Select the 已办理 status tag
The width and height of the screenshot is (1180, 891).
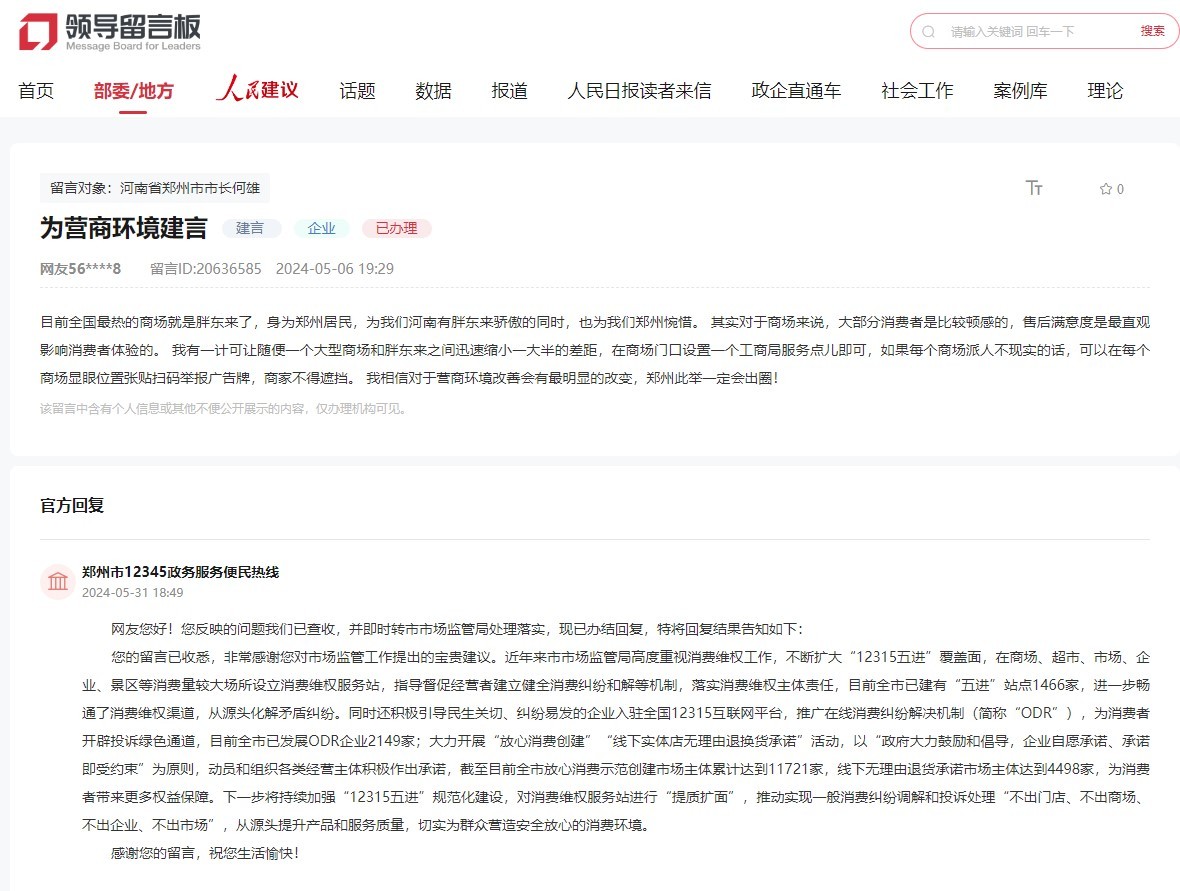(397, 228)
